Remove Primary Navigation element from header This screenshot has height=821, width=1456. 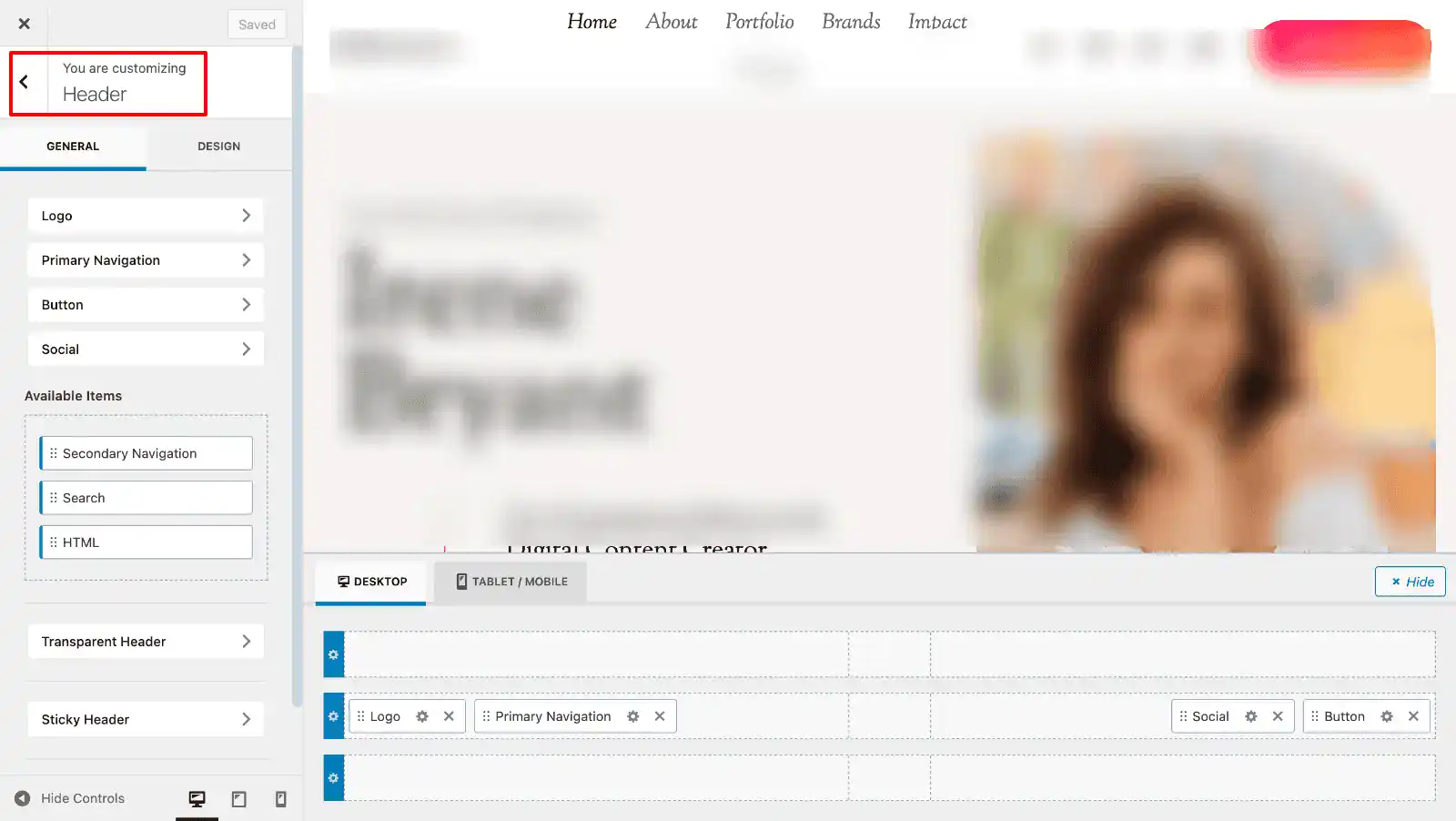(x=660, y=716)
